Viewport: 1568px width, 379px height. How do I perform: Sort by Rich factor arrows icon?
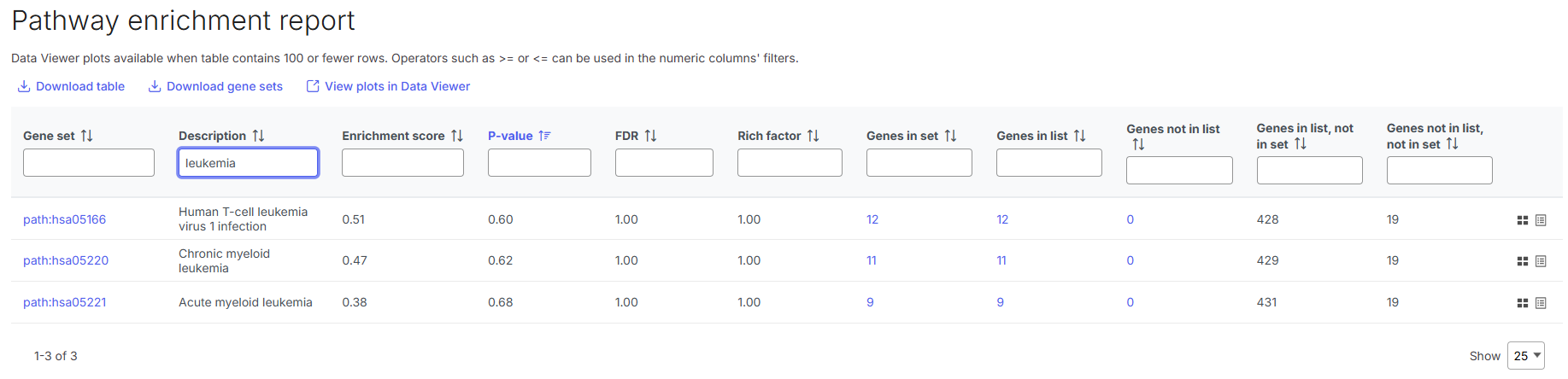[x=813, y=136]
